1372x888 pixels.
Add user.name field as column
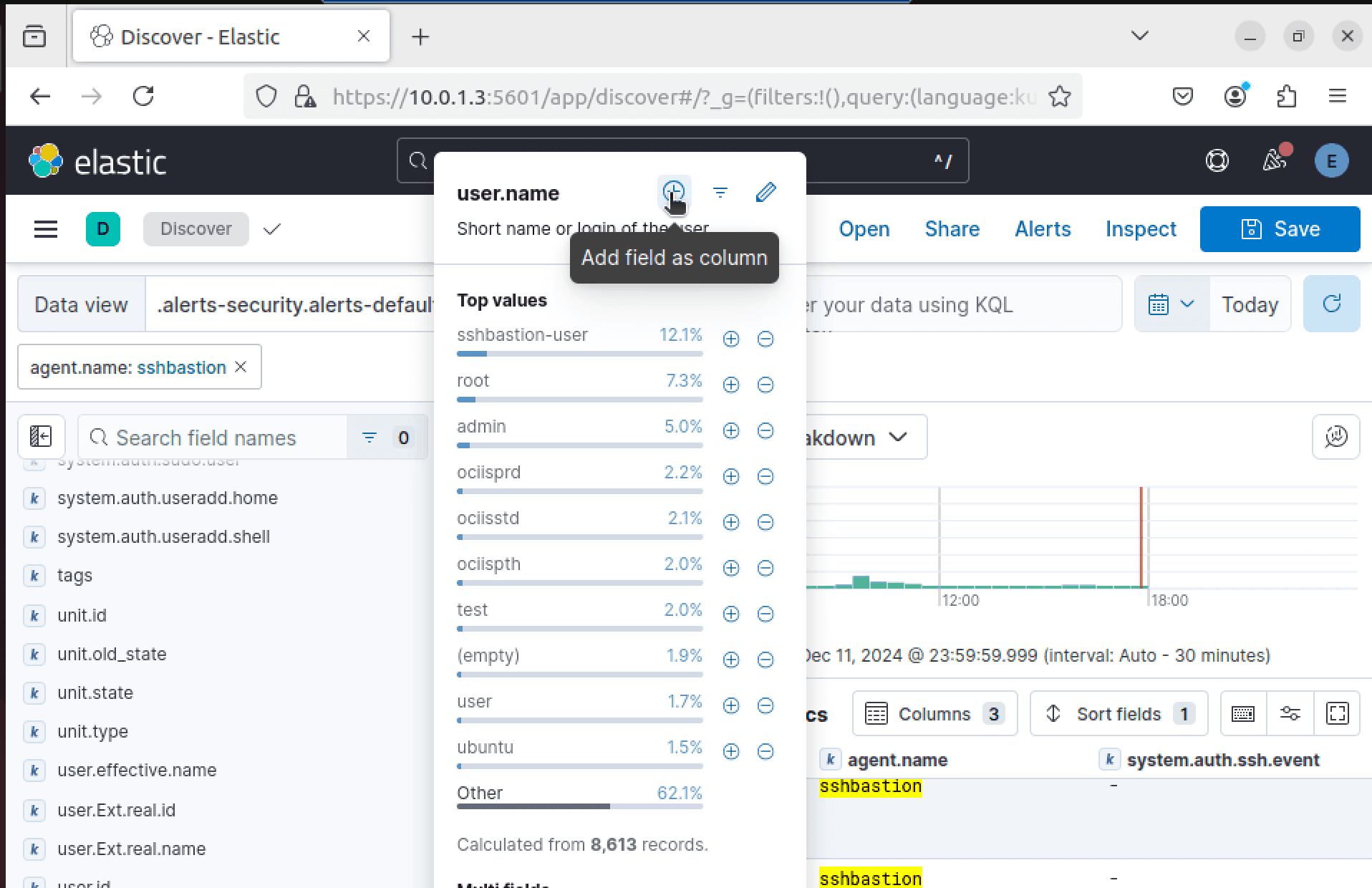674,192
